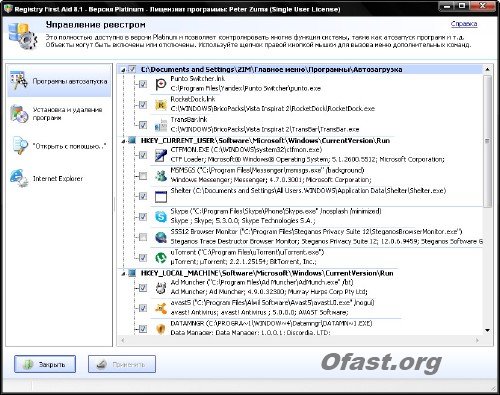
Task: Disable the DATAMNGR autorun checkbox
Action: click(143, 329)
